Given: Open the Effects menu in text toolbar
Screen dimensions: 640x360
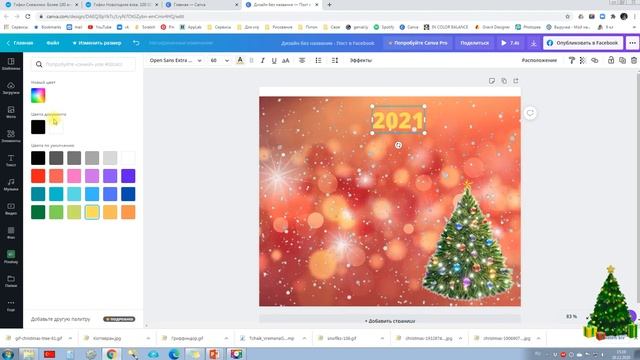Looking at the screenshot, I should (361, 60).
